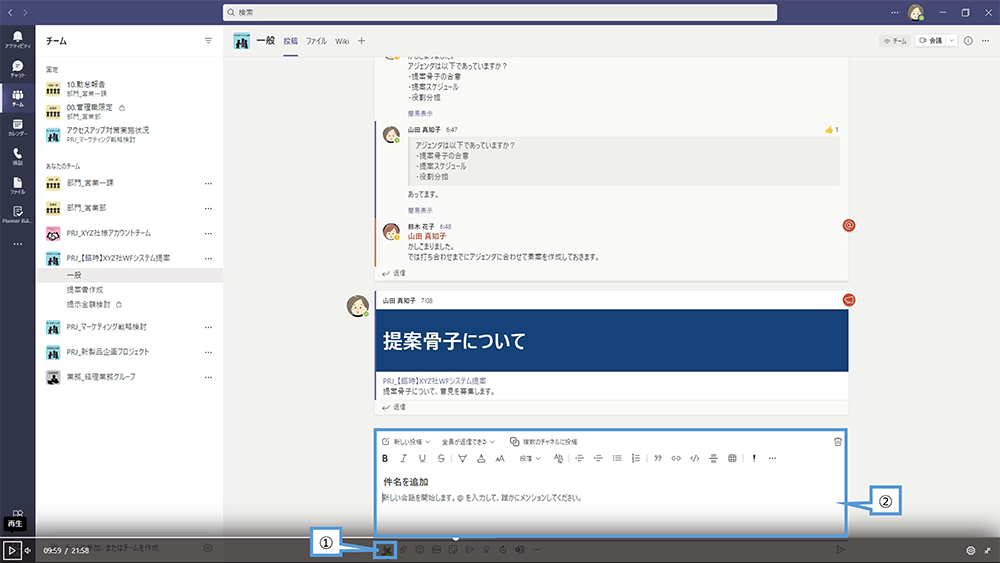Open the Activity feed in the sidebar

(x=17, y=40)
